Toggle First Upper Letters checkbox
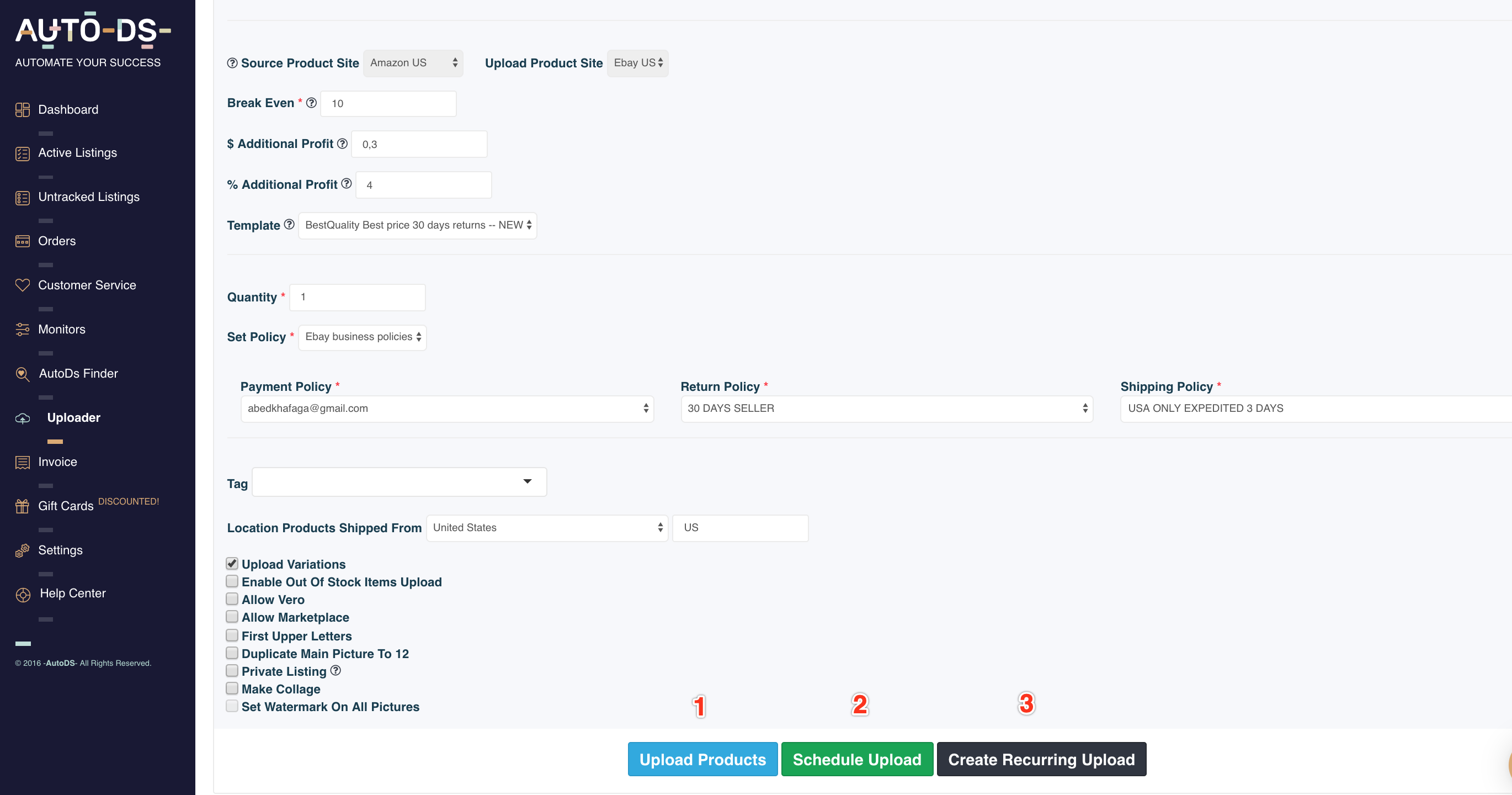The height and width of the screenshot is (795, 1512). pyautogui.click(x=232, y=635)
